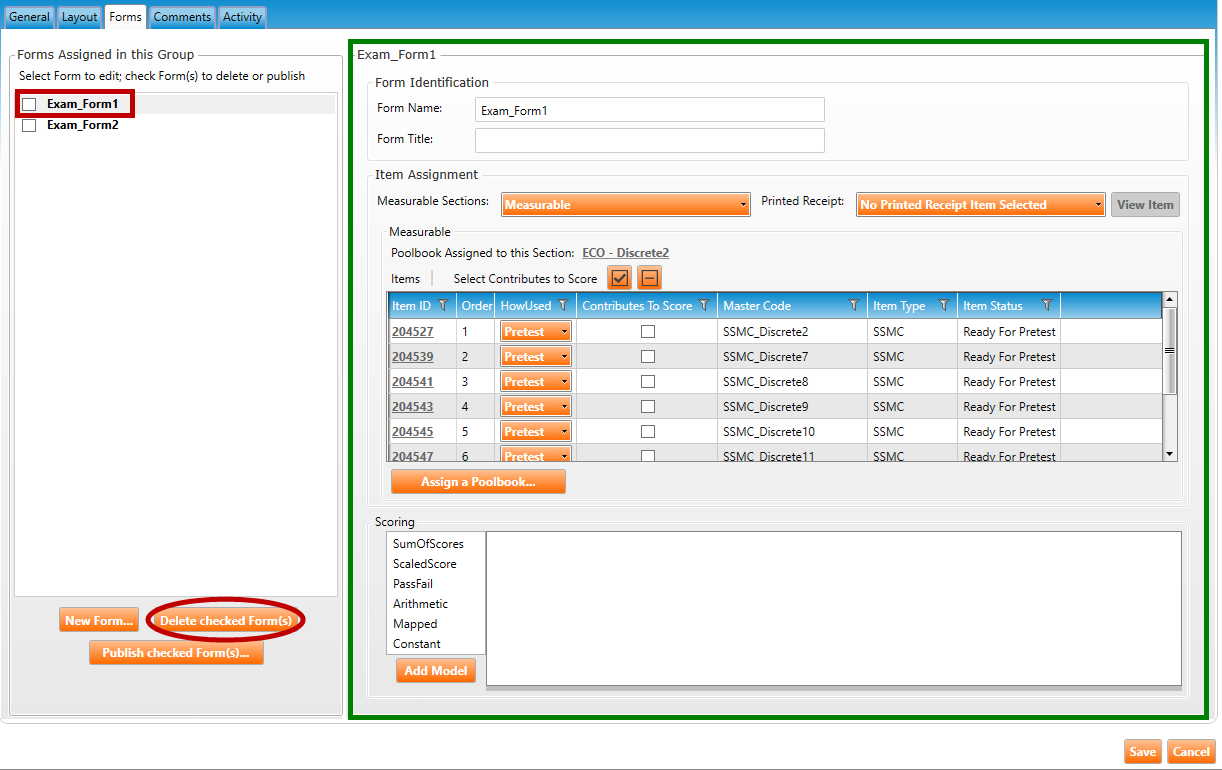Click the Assign a Poolbook button

click(x=478, y=482)
